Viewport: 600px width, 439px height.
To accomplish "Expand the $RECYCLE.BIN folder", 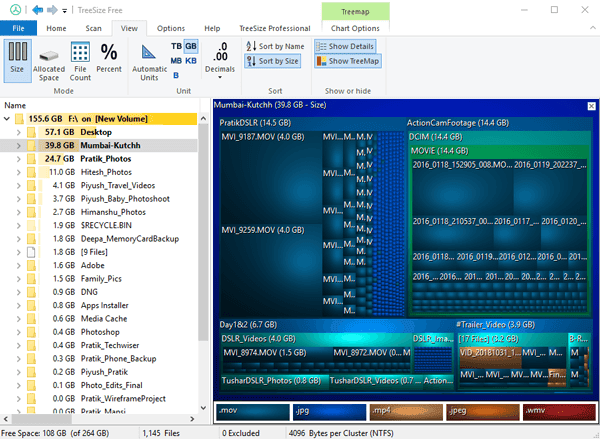I will pos(18,225).
